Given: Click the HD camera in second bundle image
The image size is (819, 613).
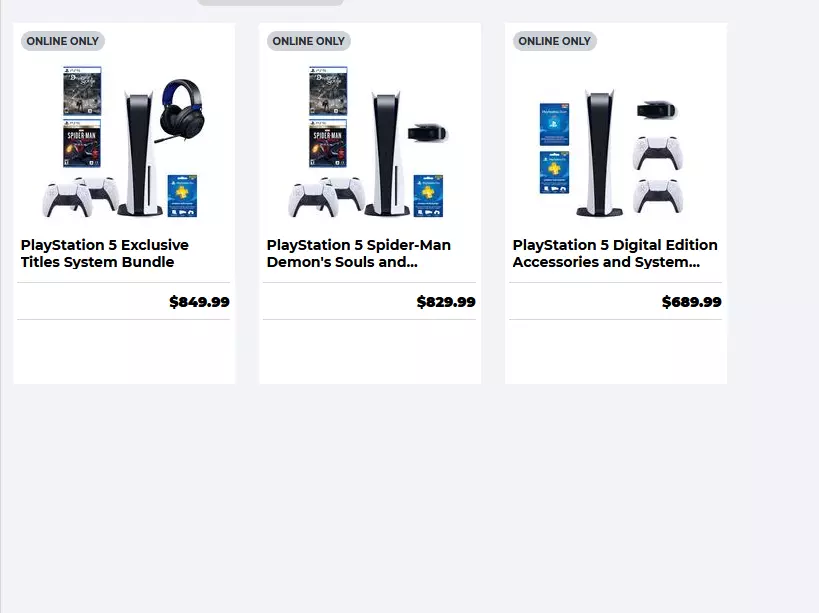Looking at the screenshot, I should 428,133.
